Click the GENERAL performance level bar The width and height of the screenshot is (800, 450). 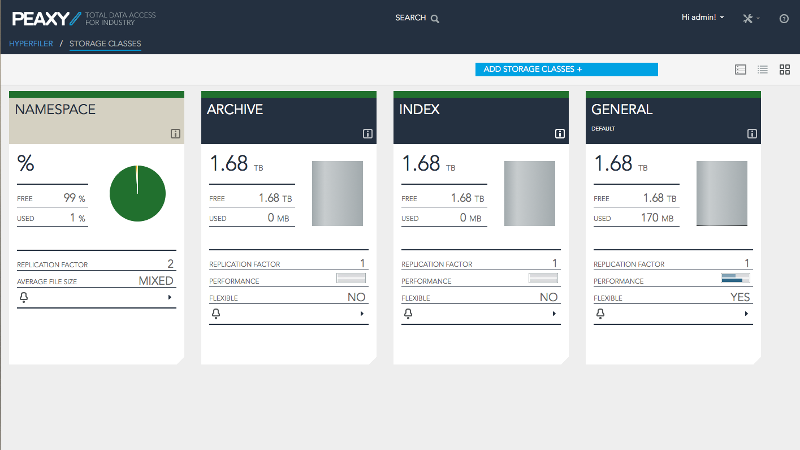(x=735, y=279)
